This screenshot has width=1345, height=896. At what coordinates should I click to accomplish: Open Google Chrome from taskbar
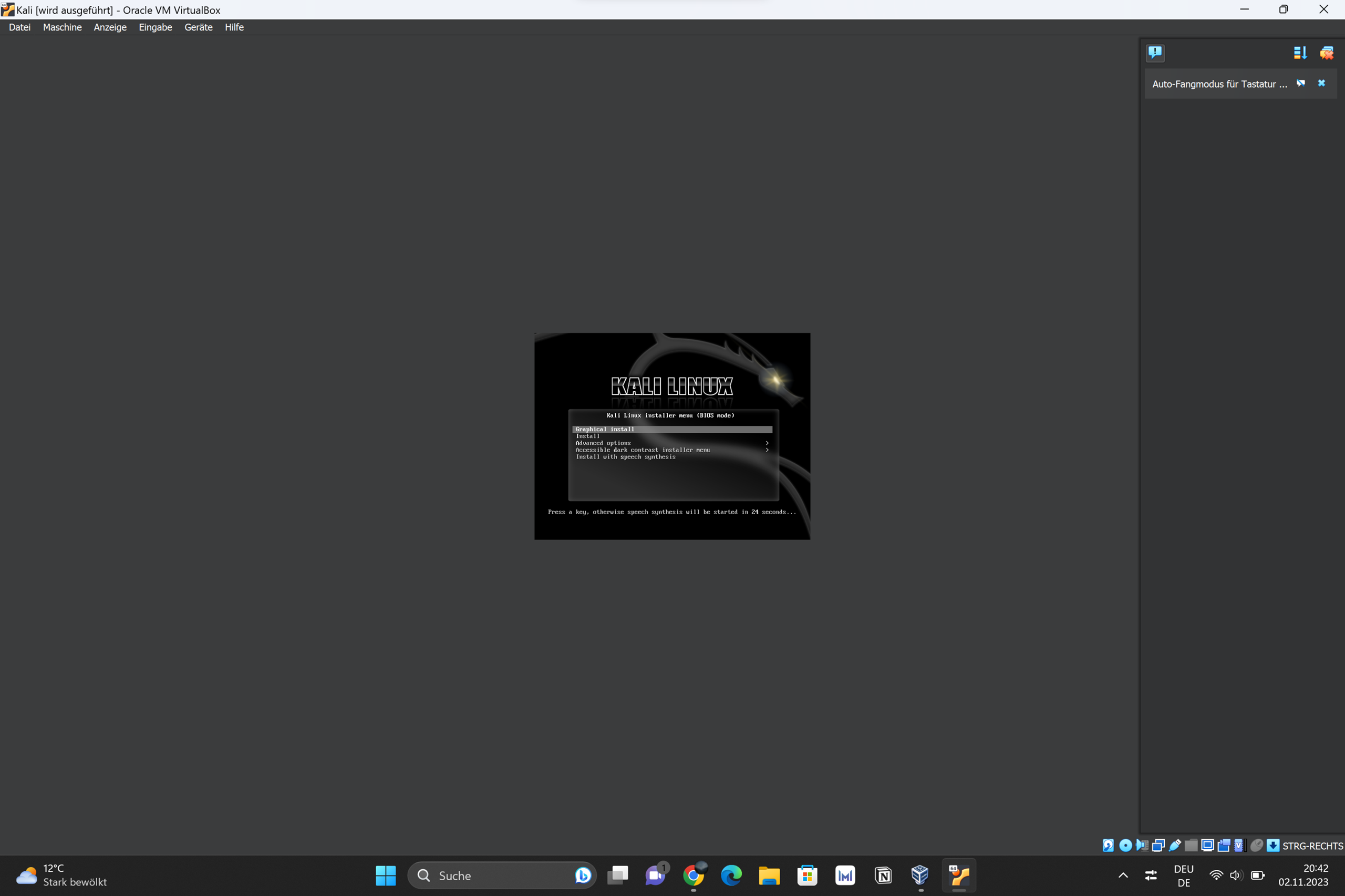[694, 876]
